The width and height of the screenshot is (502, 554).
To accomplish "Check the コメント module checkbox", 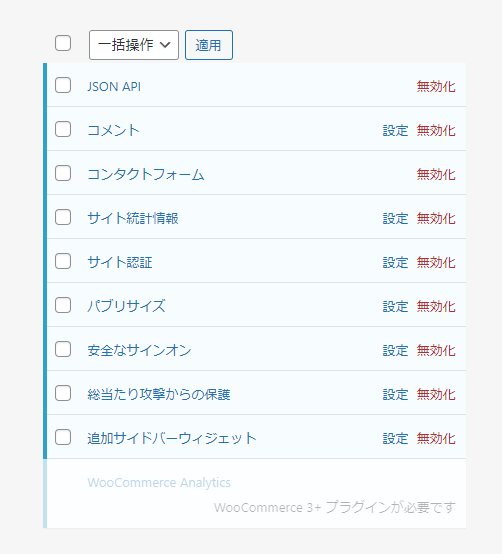I will (63, 129).
